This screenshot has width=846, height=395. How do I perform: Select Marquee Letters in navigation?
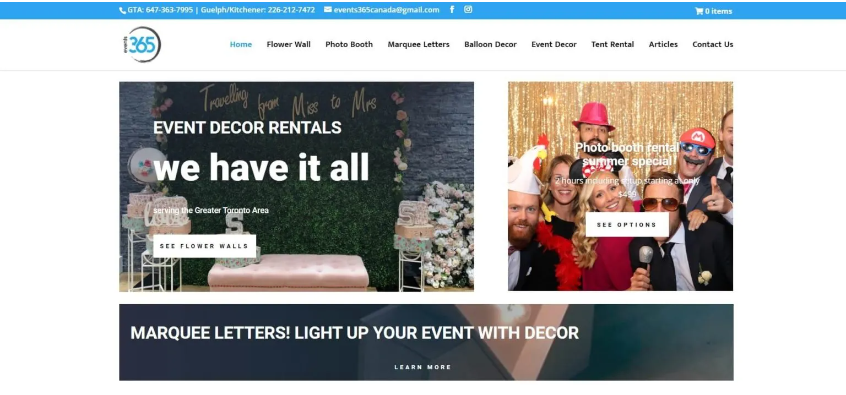(x=418, y=44)
